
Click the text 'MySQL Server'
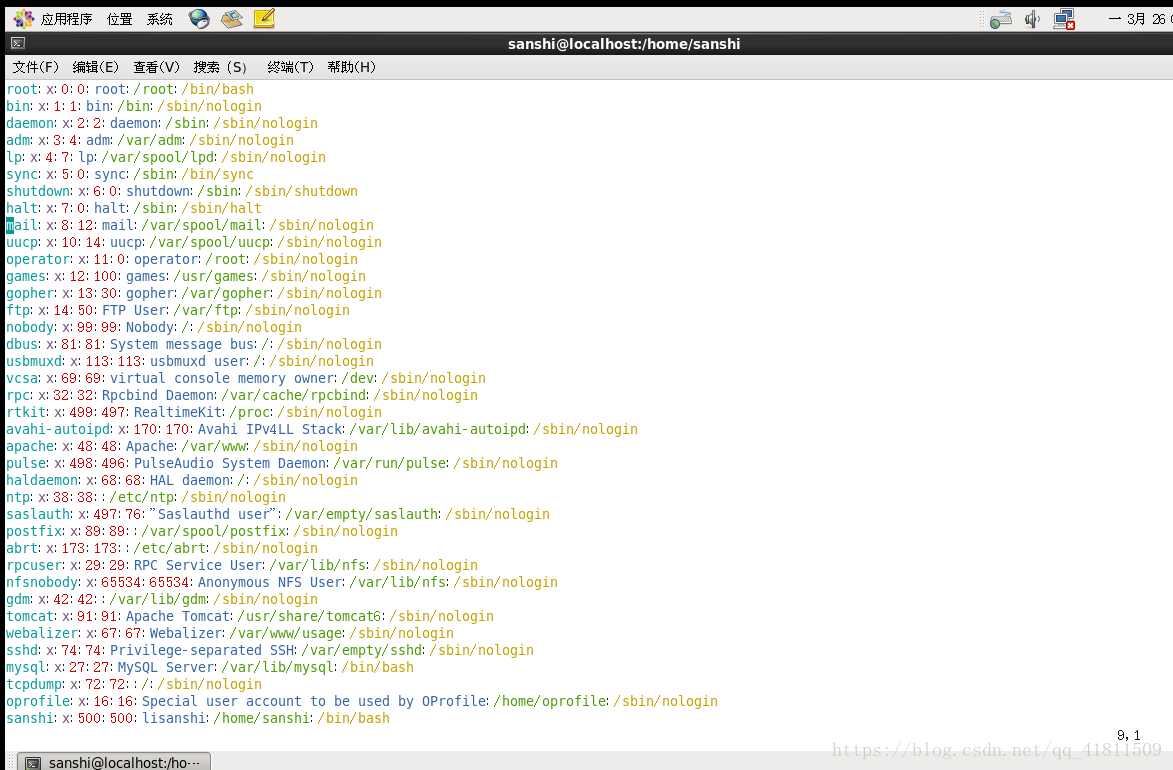tap(166, 667)
